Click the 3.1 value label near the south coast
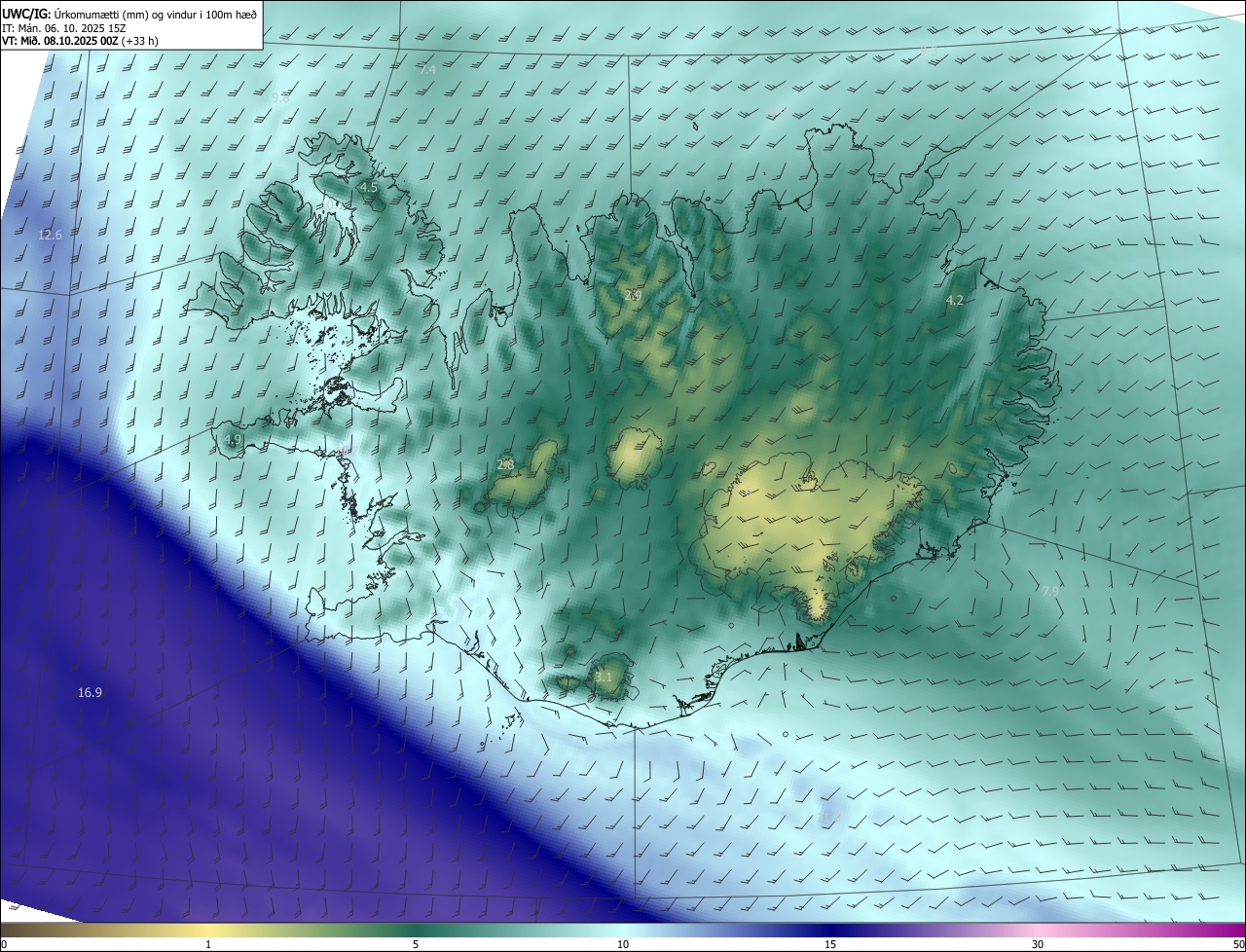This screenshot has height=952, width=1246. (604, 677)
